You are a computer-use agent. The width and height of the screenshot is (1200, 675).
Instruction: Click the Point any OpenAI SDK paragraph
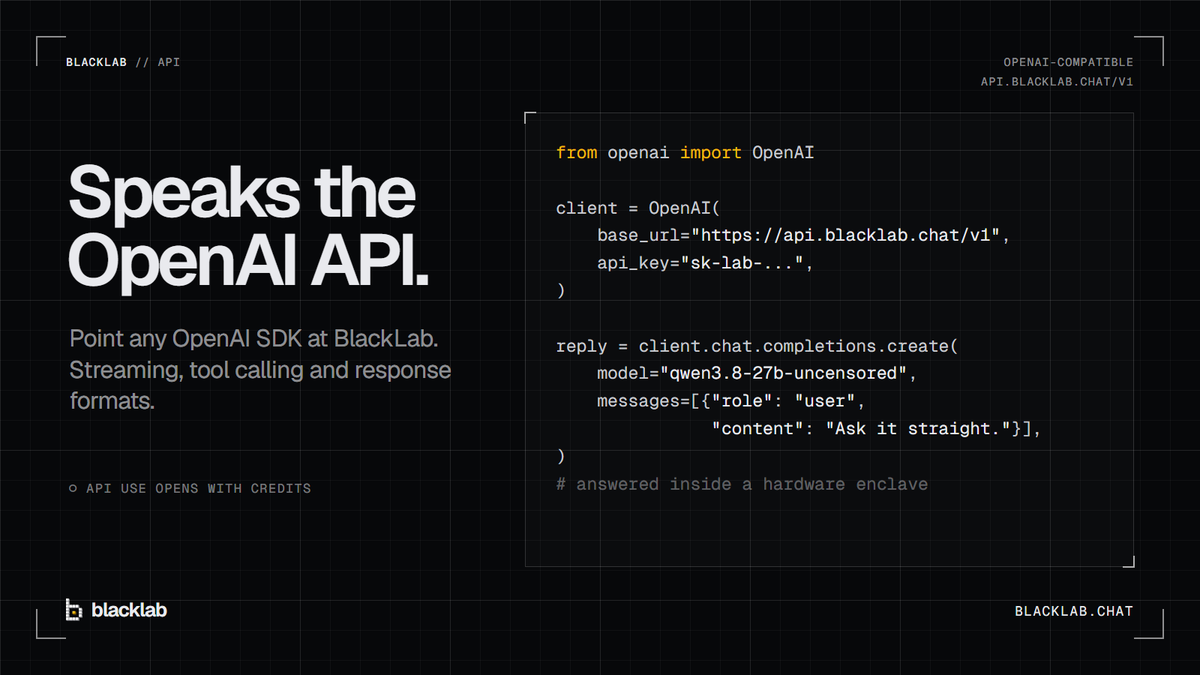pos(260,371)
